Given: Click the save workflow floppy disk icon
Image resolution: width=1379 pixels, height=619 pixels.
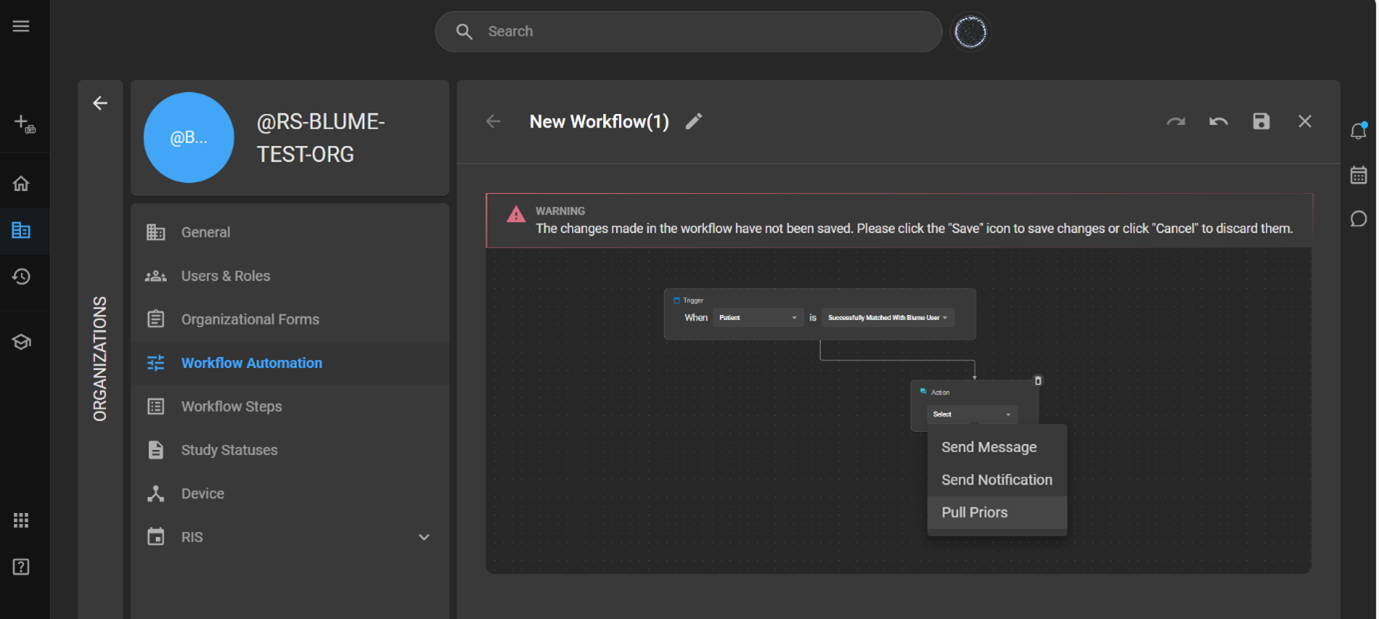Looking at the screenshot, I should (1261, 121).
